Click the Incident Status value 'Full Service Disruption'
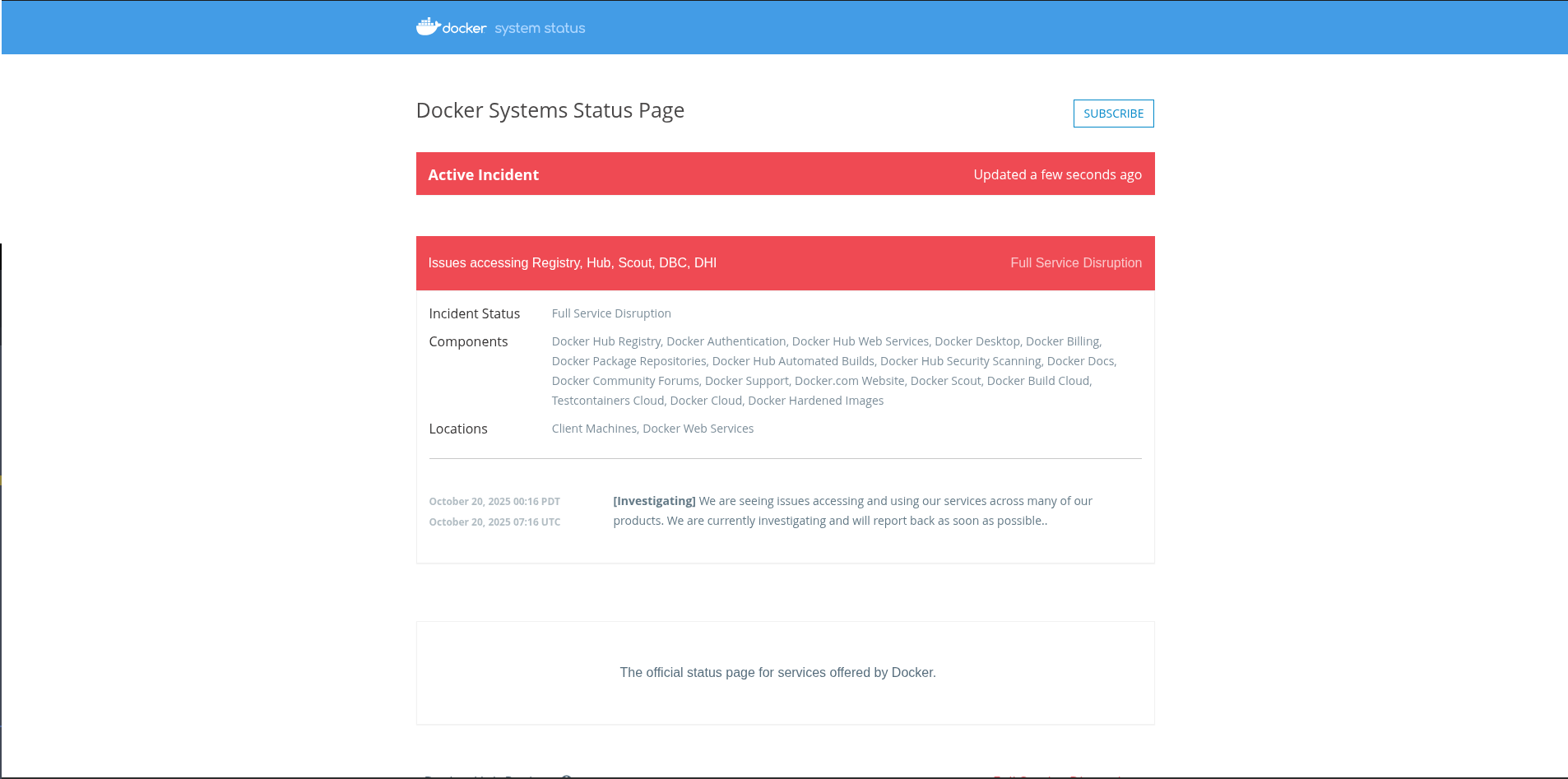 pos(610,313)
